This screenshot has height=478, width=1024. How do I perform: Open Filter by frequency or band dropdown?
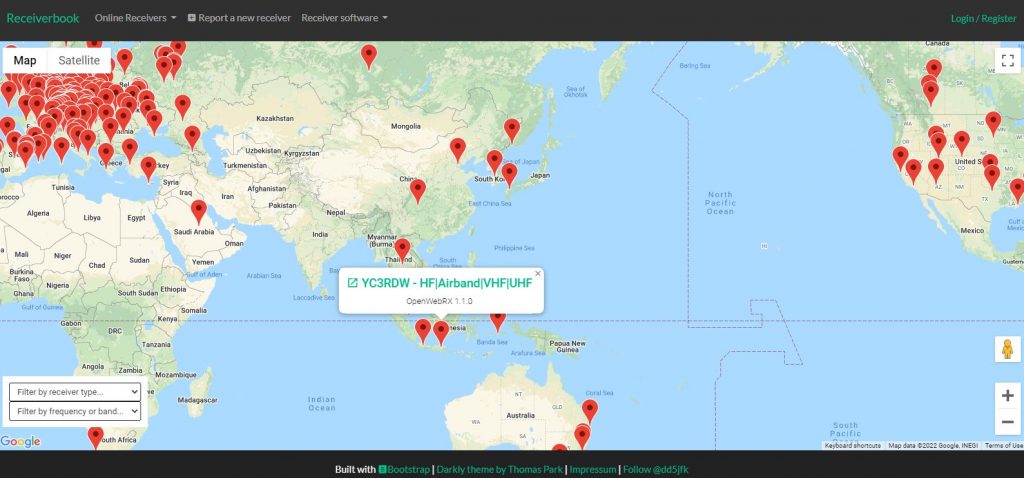pyautogui.click(x=75, y=411)
